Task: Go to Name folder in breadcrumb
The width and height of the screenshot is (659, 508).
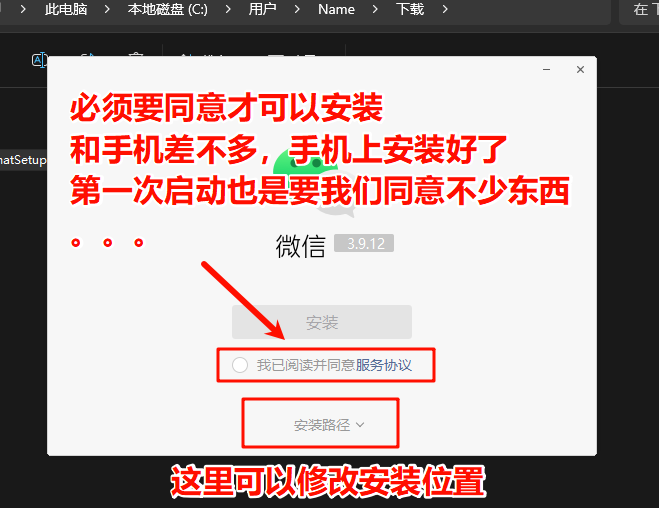Action: point(336,9)
